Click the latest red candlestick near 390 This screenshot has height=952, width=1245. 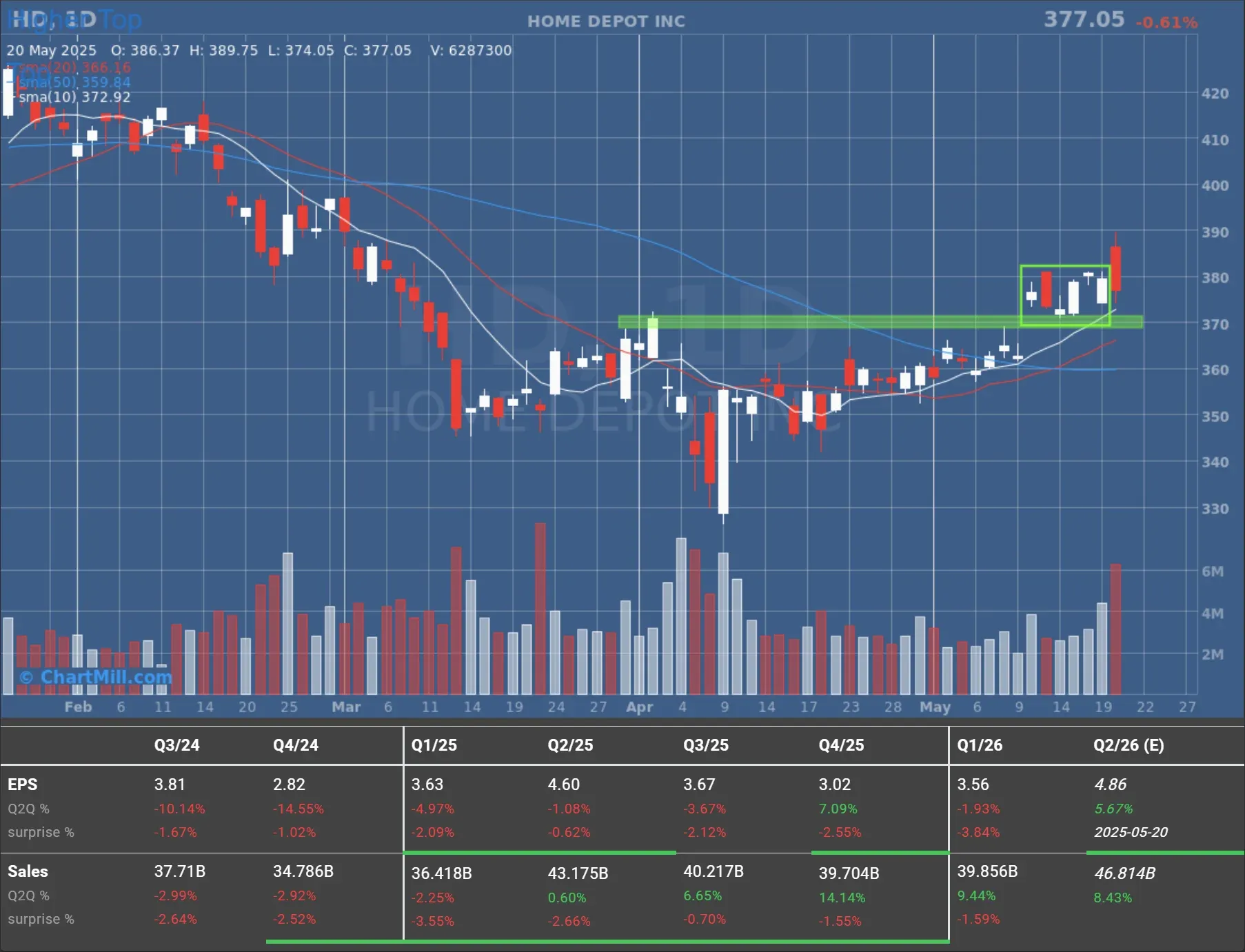pyautogui.click(x=1115, y=268)
